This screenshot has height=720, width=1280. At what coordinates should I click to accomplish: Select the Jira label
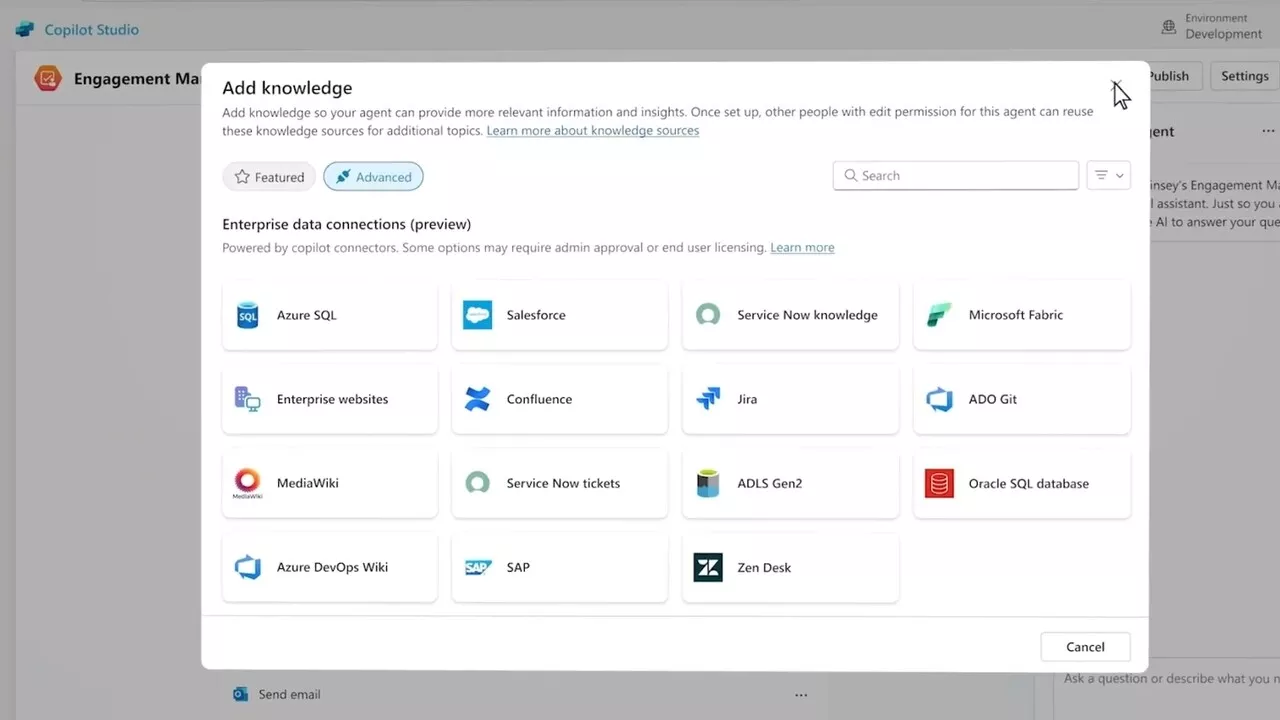[x=747, y=399]
